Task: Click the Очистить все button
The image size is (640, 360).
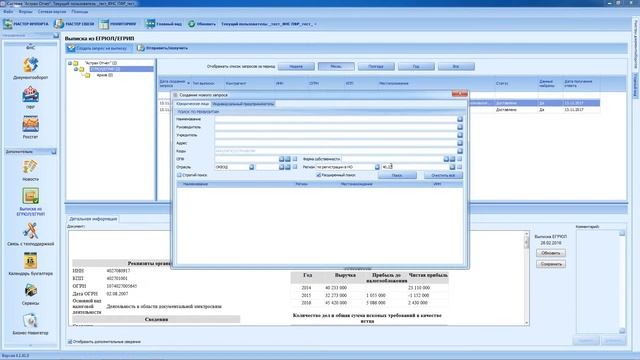Action: pyautogui.click(x=443, y=176)
